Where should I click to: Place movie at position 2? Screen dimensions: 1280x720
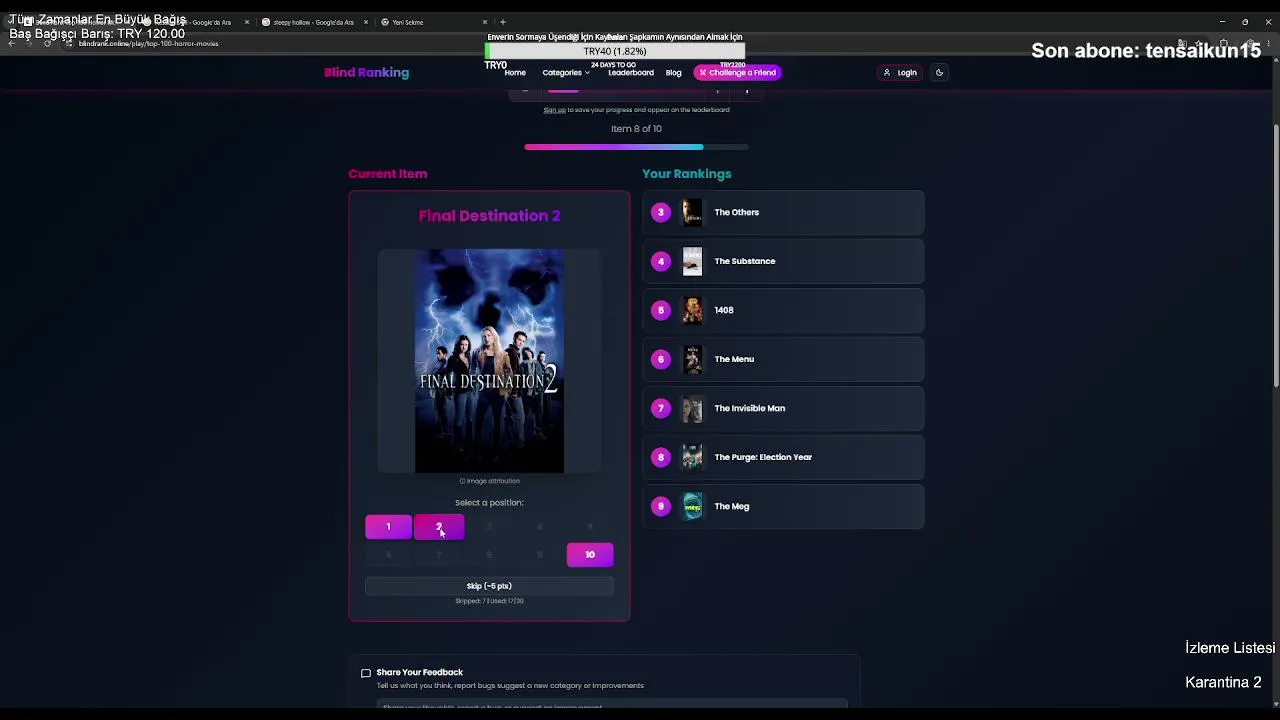click(x=439, y=527)
